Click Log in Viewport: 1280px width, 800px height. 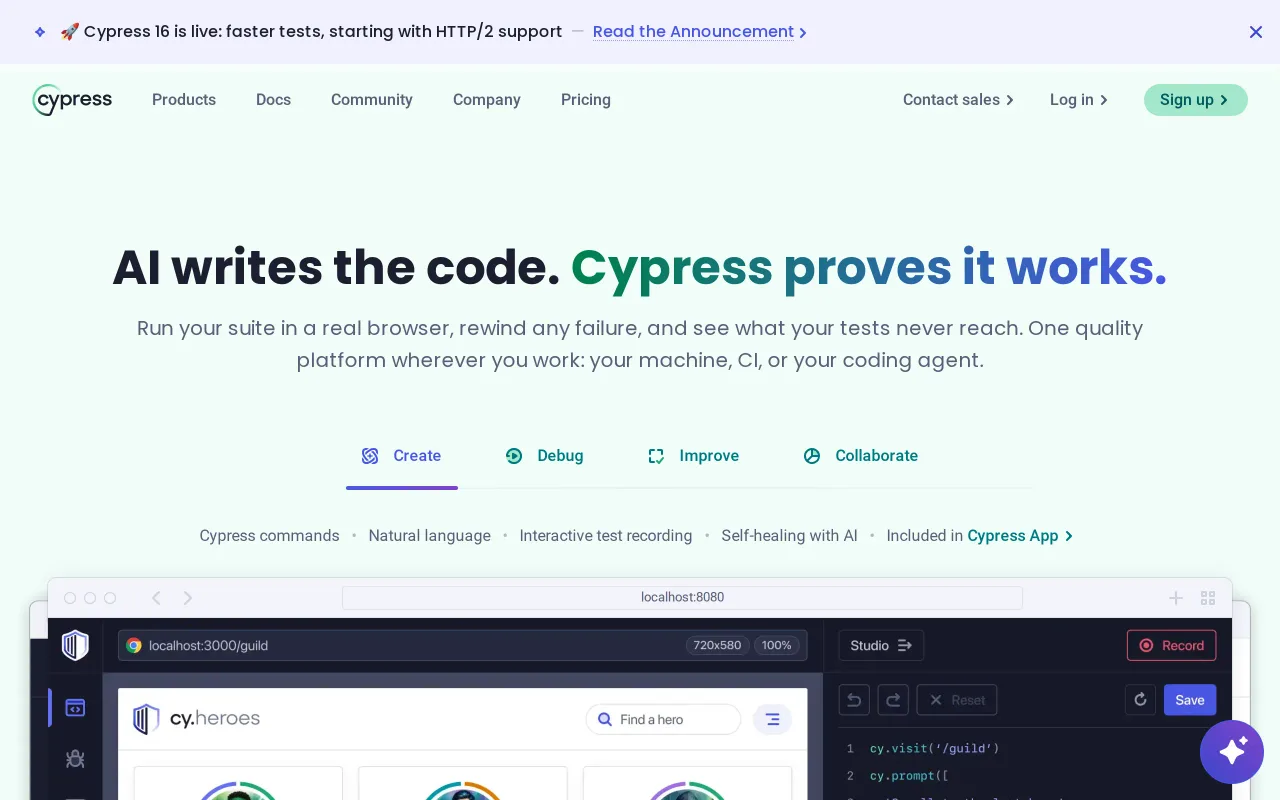pos(1079,100)
